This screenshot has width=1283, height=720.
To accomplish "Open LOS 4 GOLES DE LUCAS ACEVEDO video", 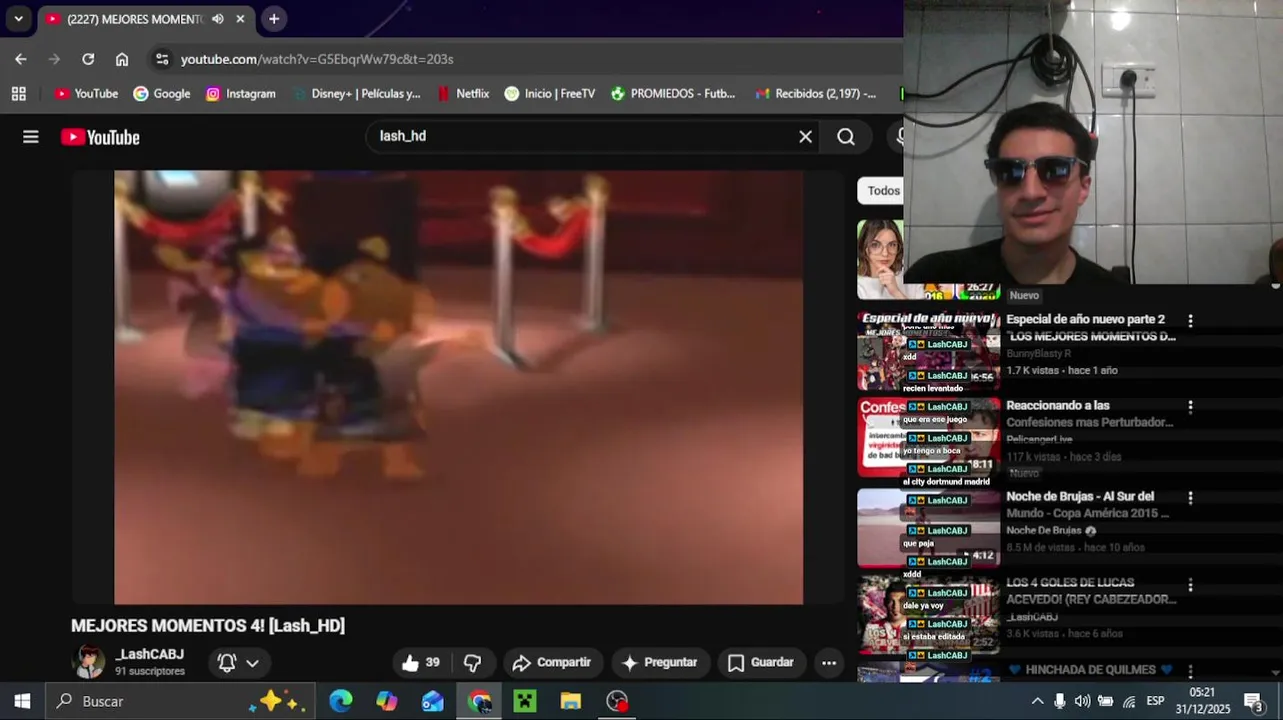I will point(1091,591).
